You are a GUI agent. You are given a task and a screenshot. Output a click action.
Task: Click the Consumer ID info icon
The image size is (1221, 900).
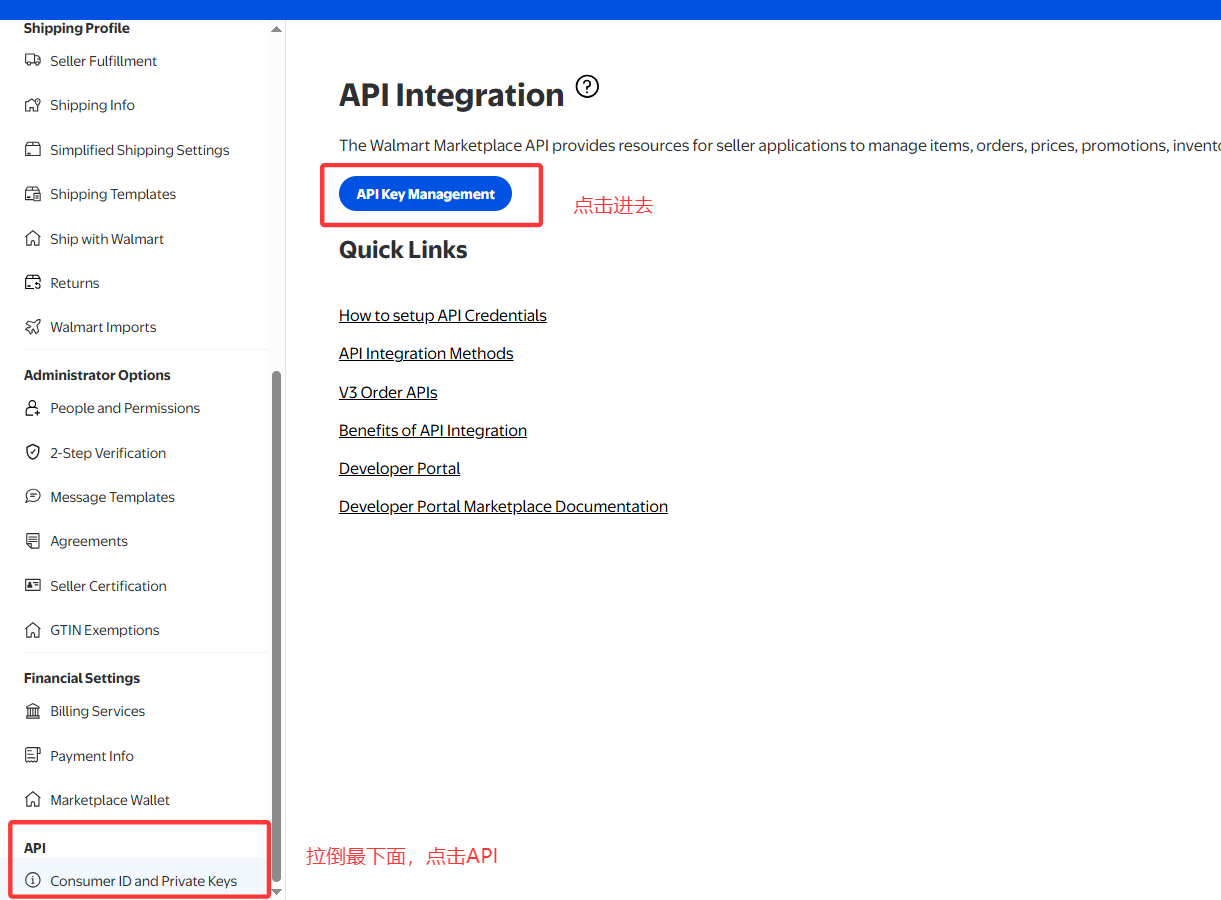click(33, 881)
